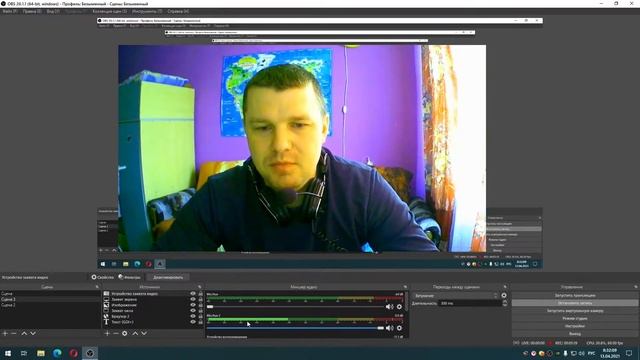Open the Tools menu
The width and height of the screenshot is (640, 360).
coord(147,11)
